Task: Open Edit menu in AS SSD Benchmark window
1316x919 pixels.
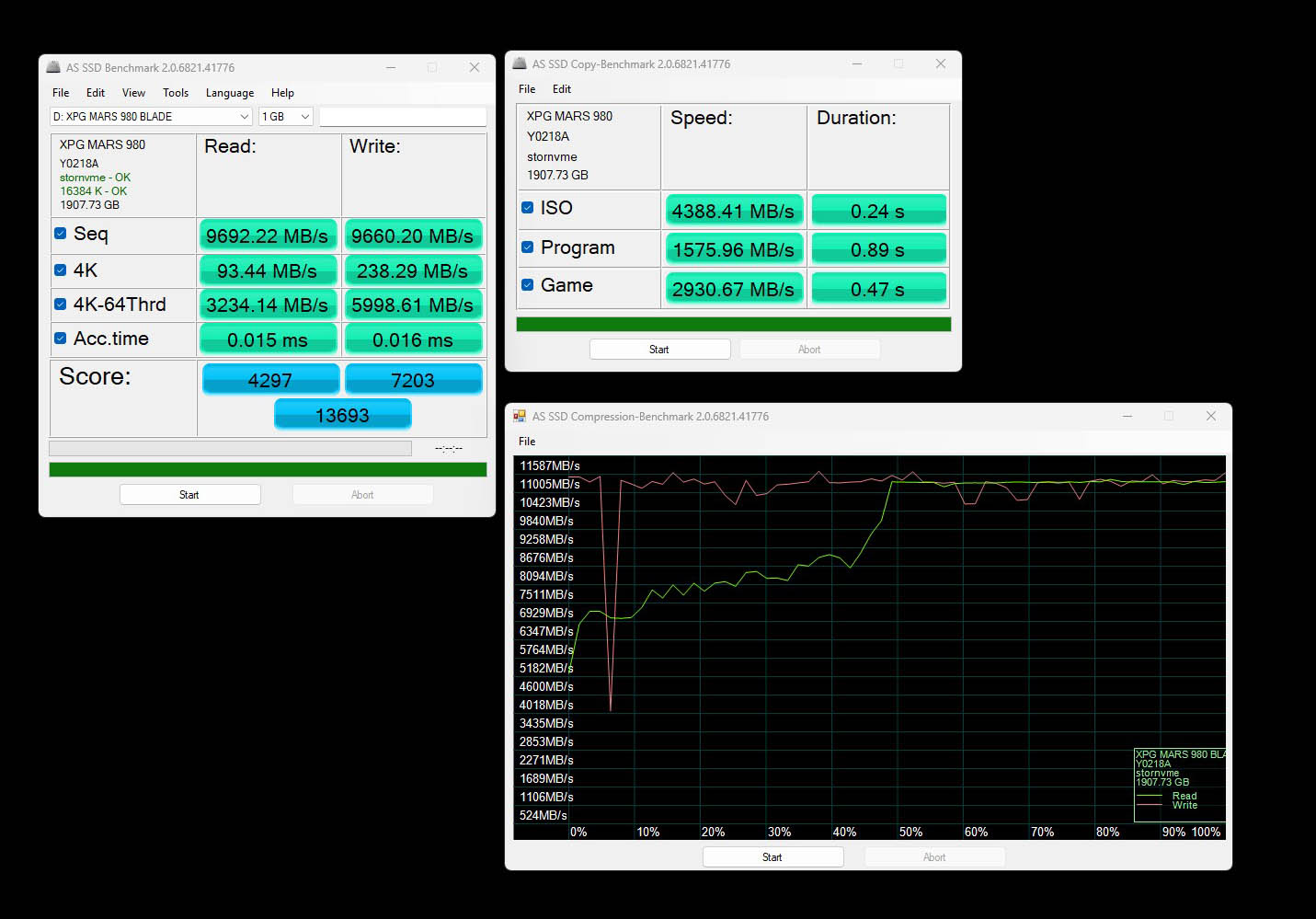Action: tap(96, 93)
